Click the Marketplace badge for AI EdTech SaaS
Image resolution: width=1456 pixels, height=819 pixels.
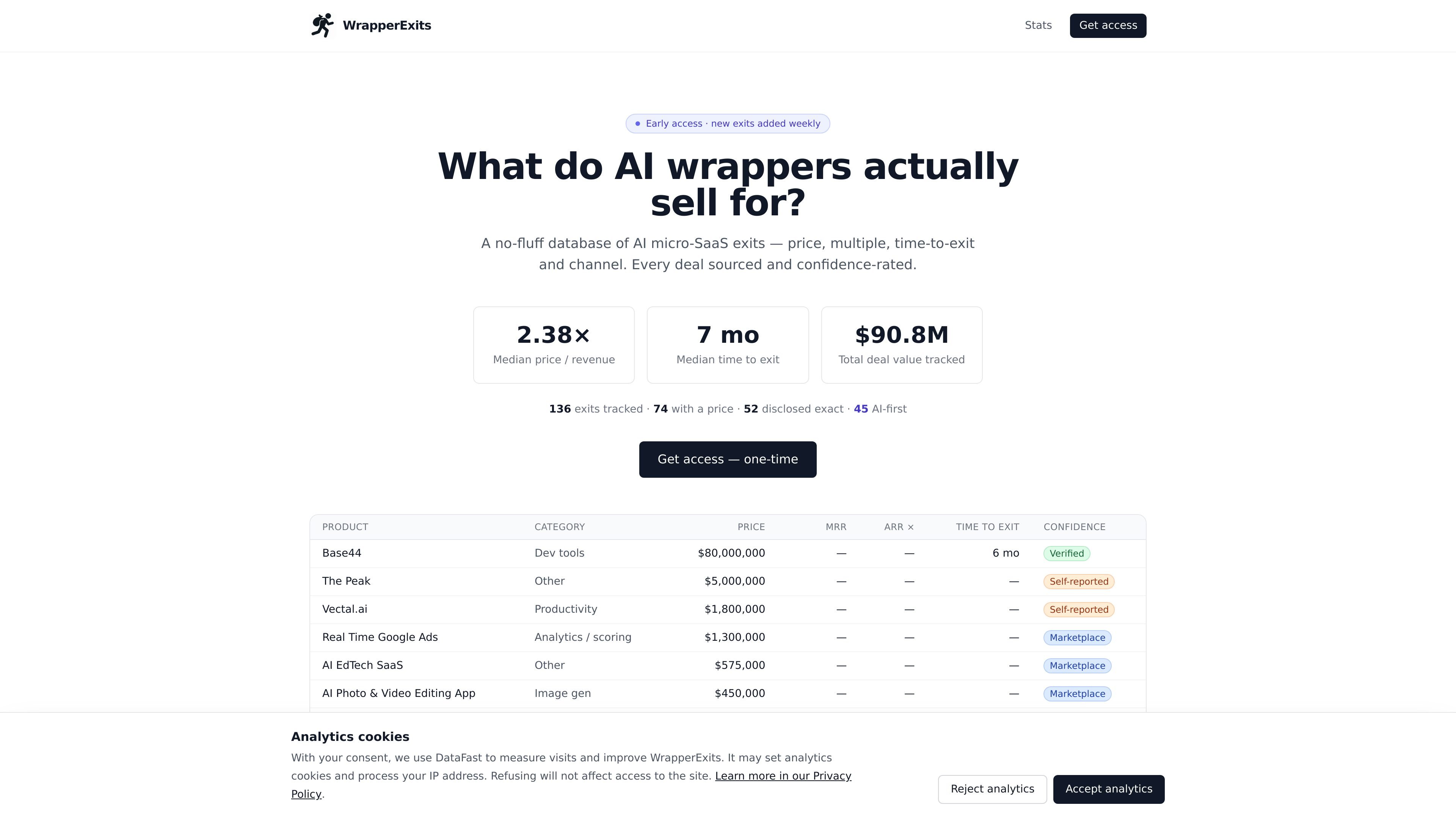point(1077,666)
